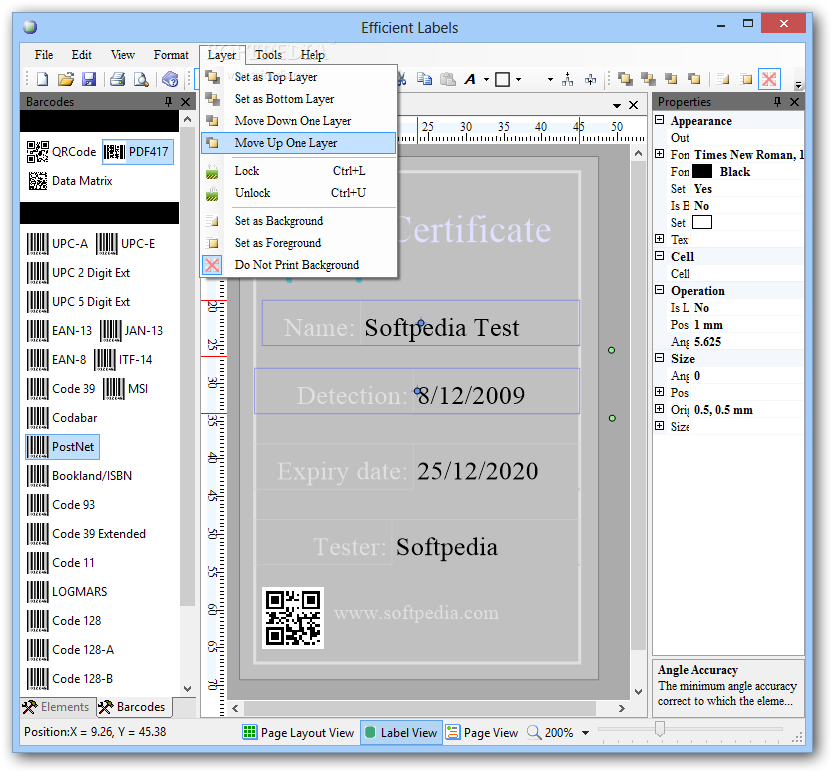Select the JAN-13 barcode type
The width and height of the screenshot is (833, 773).
point(132,331)
